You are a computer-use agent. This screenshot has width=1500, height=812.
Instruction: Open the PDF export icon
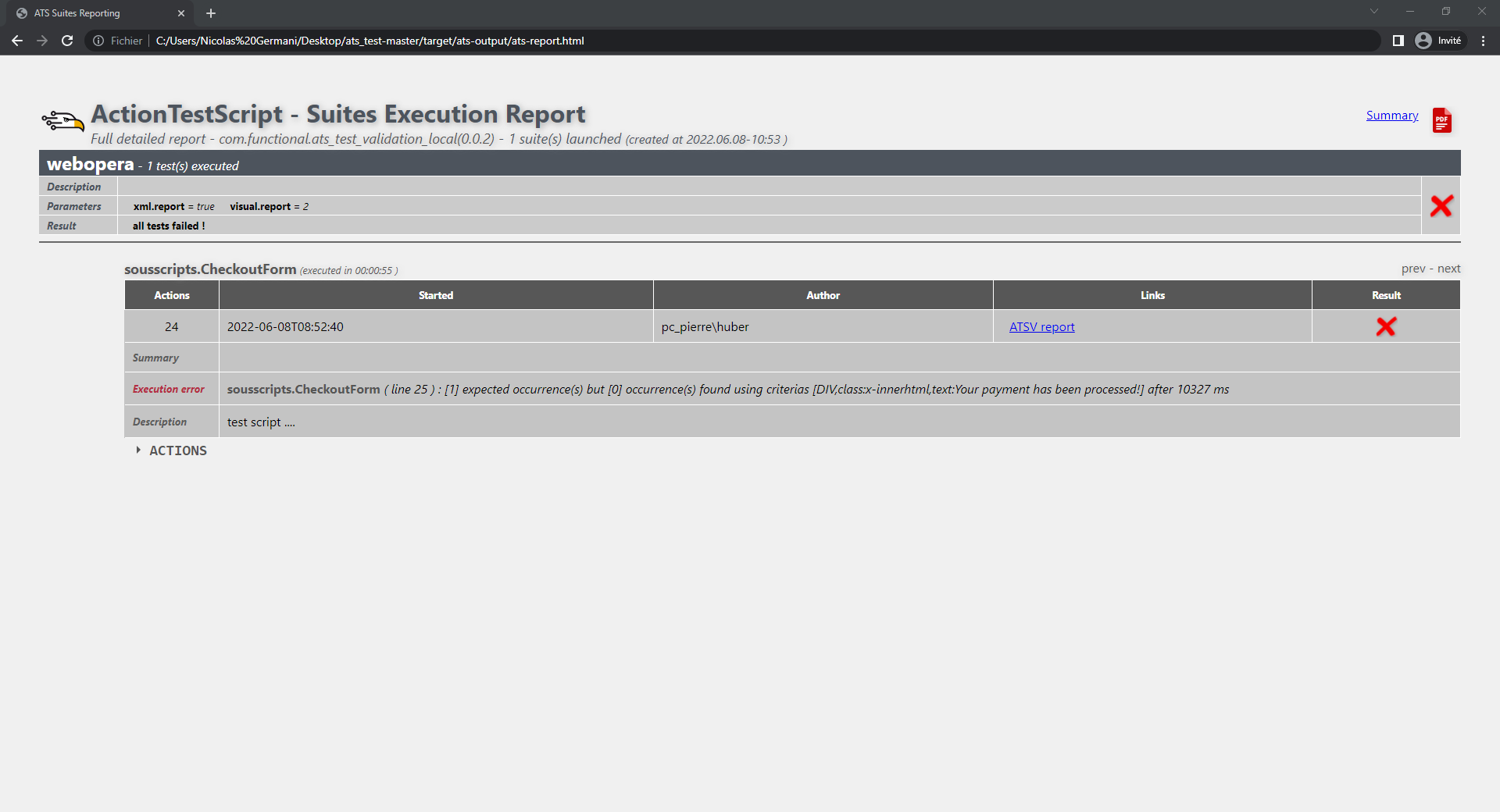click(1441, 120)
